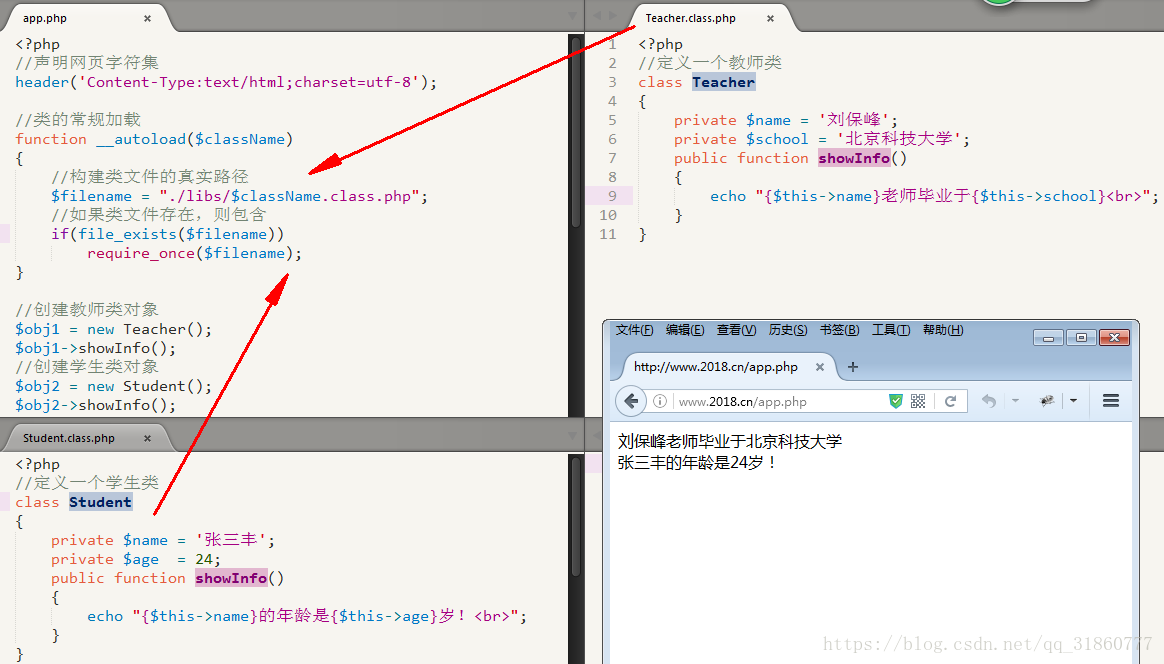The width and height of the screenshot is (1164, 664).
Task: Click the browser back arrow button
Action: click(630, 401)
